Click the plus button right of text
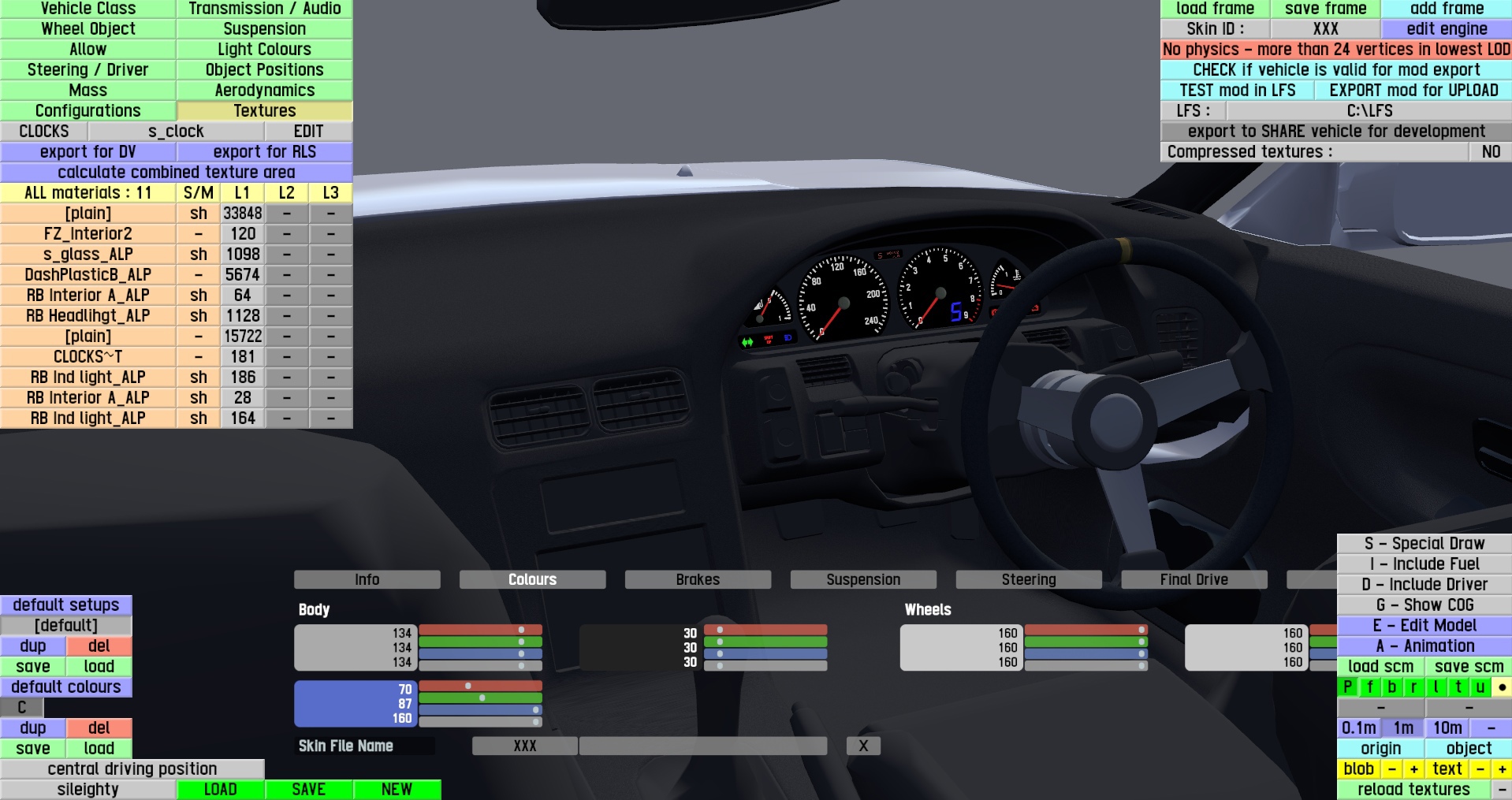 [x=1502, y=768]
